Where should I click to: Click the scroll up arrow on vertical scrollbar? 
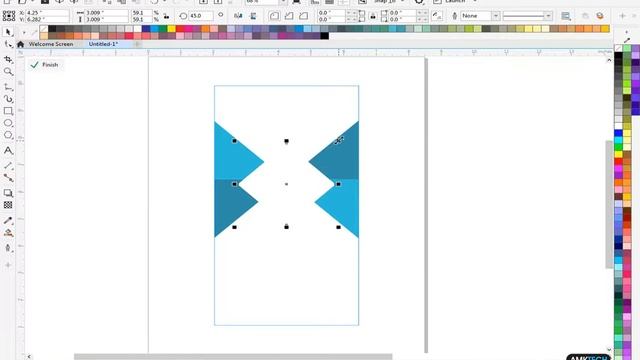pos(609,60)
